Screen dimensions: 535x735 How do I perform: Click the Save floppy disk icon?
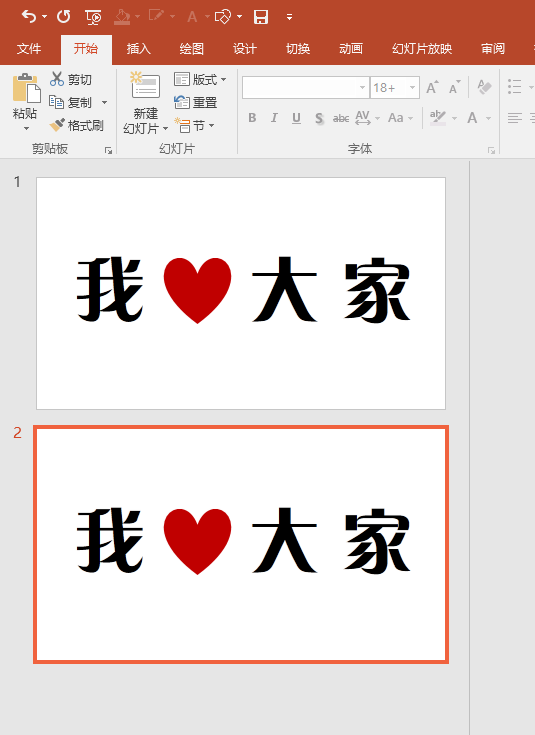261,17
